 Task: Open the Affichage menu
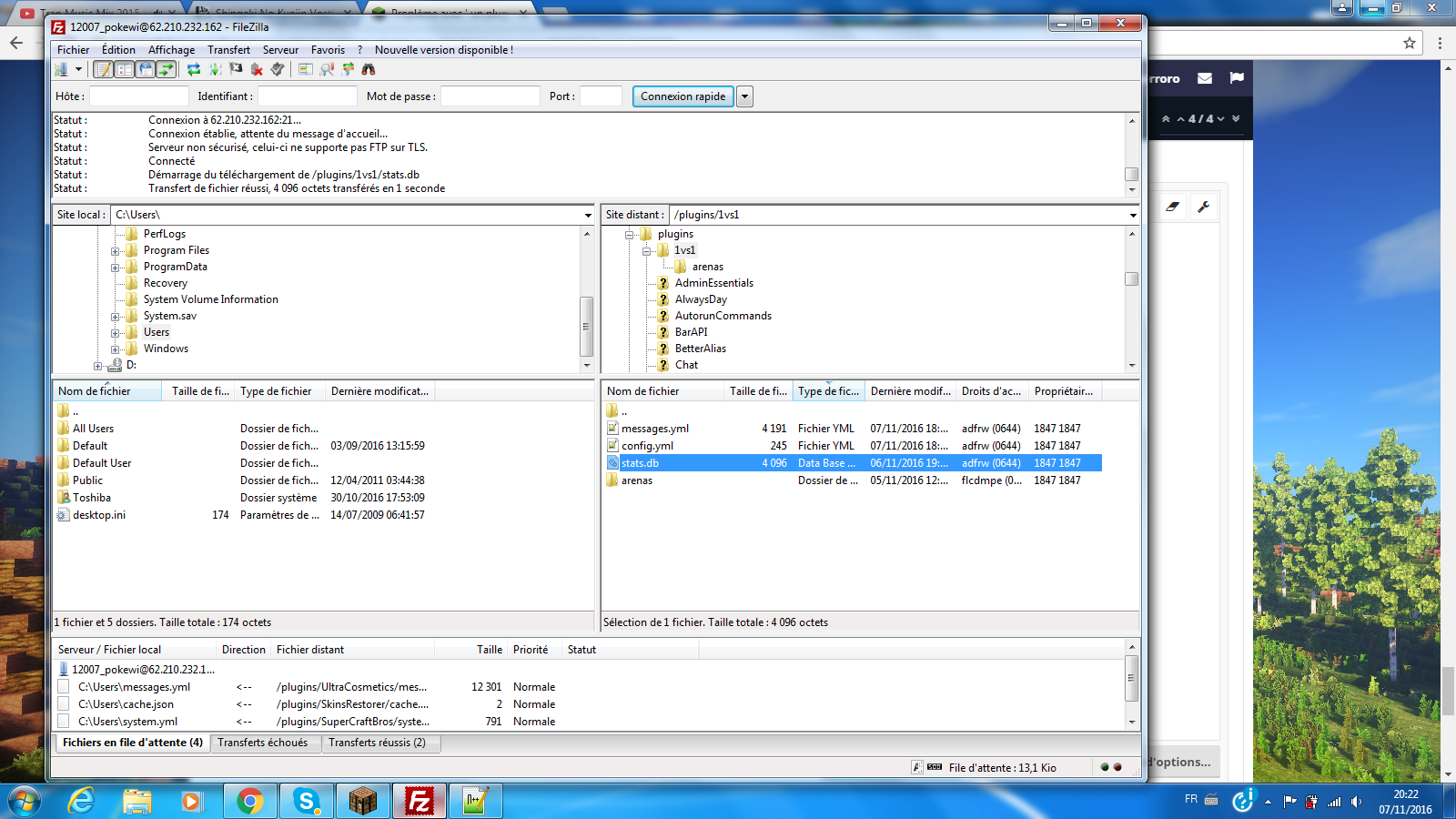(171, 50)
